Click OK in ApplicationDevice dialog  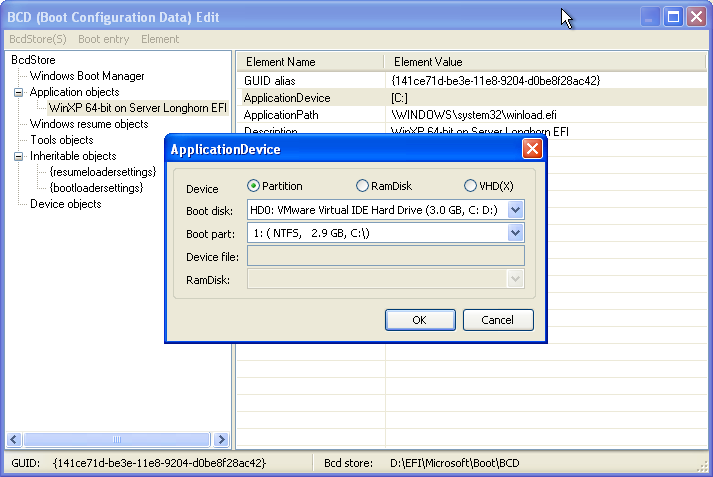(419, 320)
